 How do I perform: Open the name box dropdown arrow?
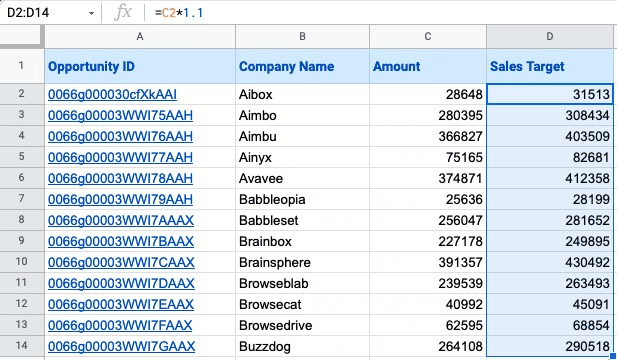[91, 13]
